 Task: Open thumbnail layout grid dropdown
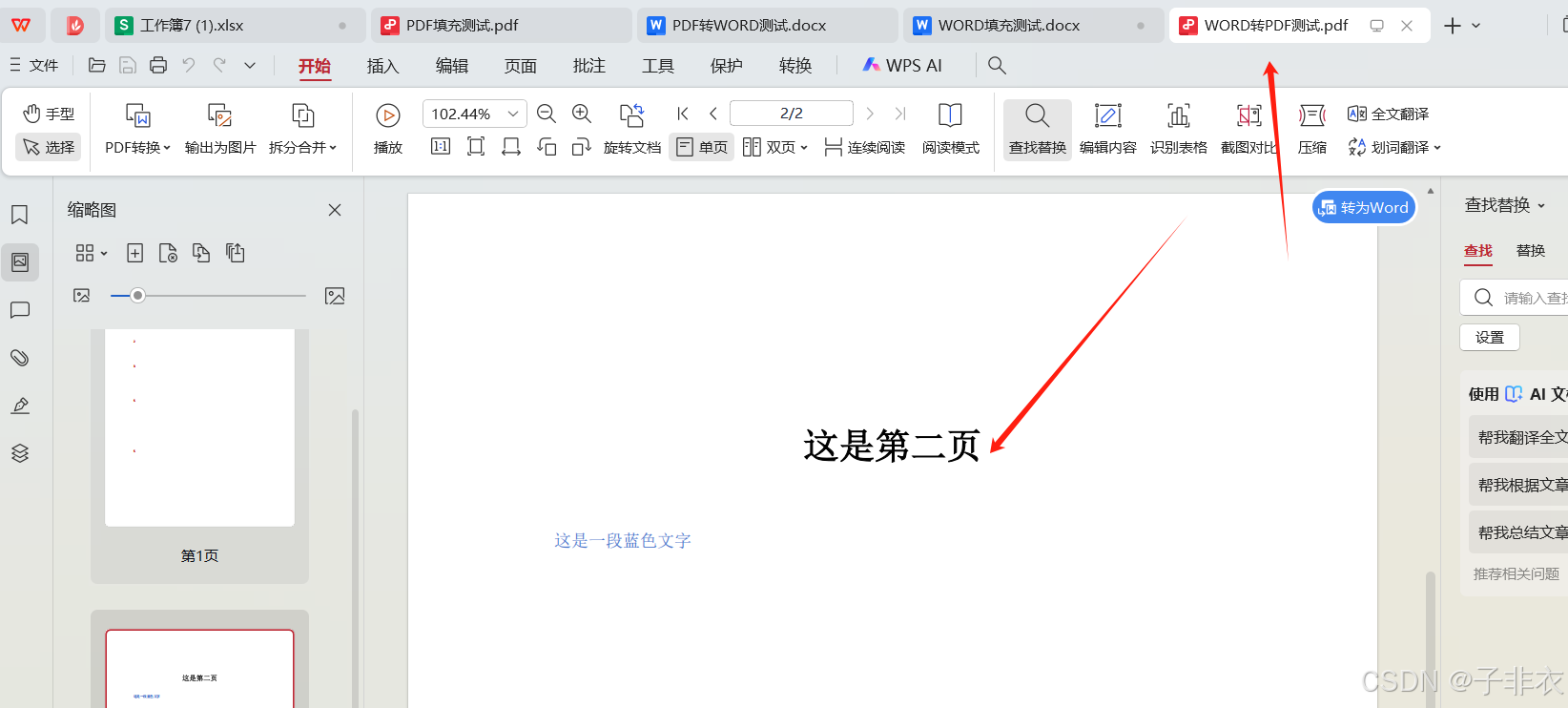coord(92,253)
